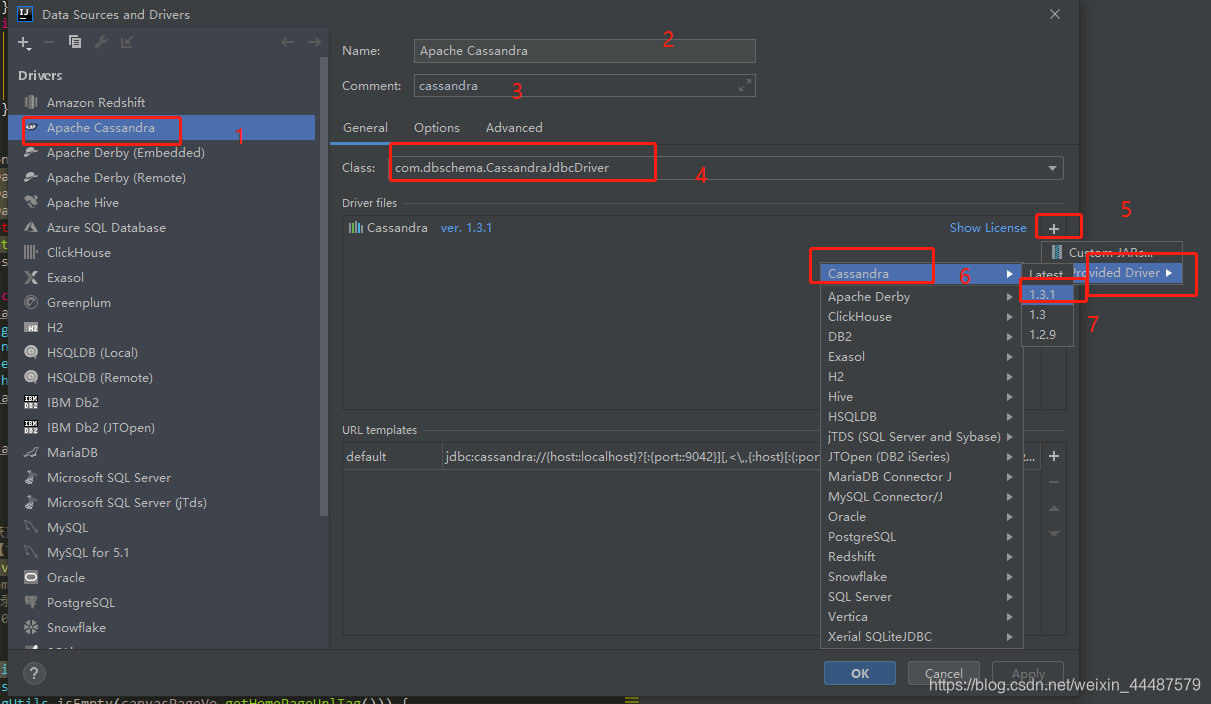
Task: Open MySQL Connector/J submenu
Action: click(x=920, y=496)
